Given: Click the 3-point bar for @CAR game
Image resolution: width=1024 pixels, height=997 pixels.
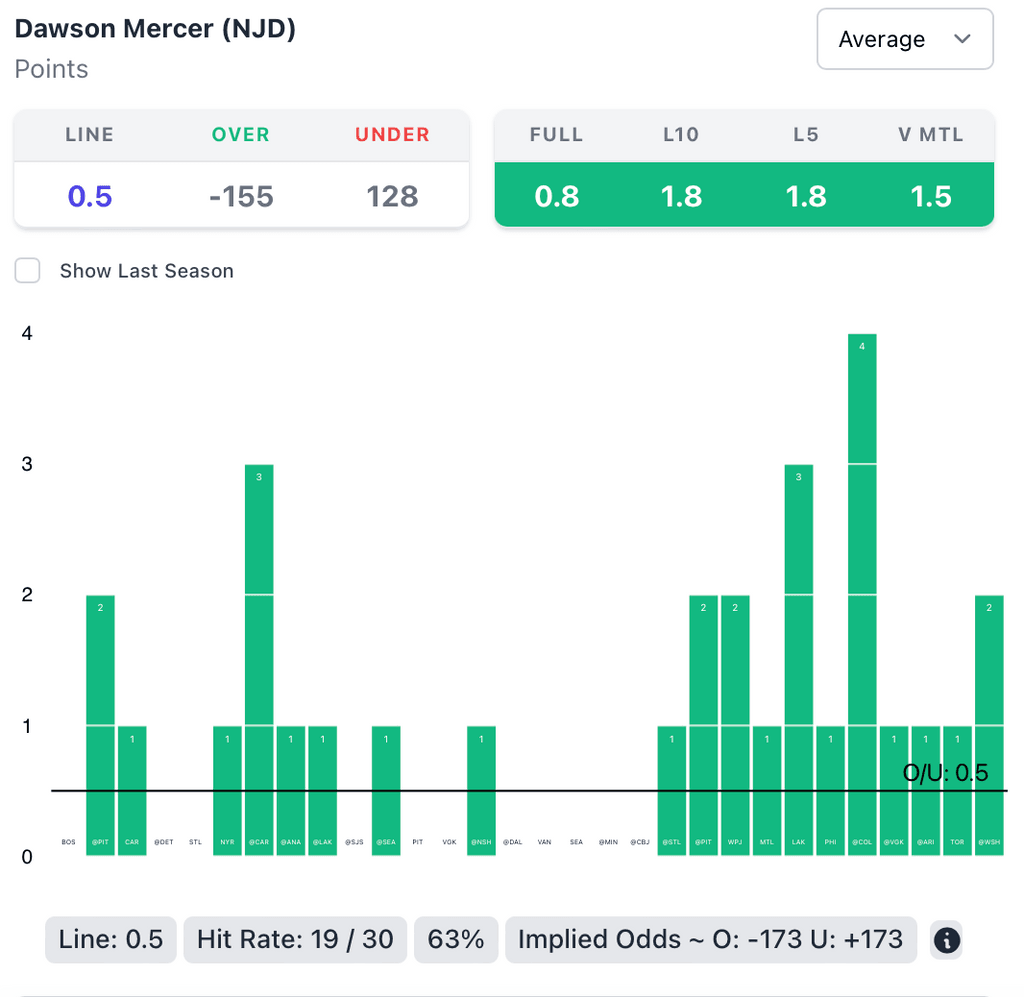Looking at the screenshot, I should (x=259, y=660).
